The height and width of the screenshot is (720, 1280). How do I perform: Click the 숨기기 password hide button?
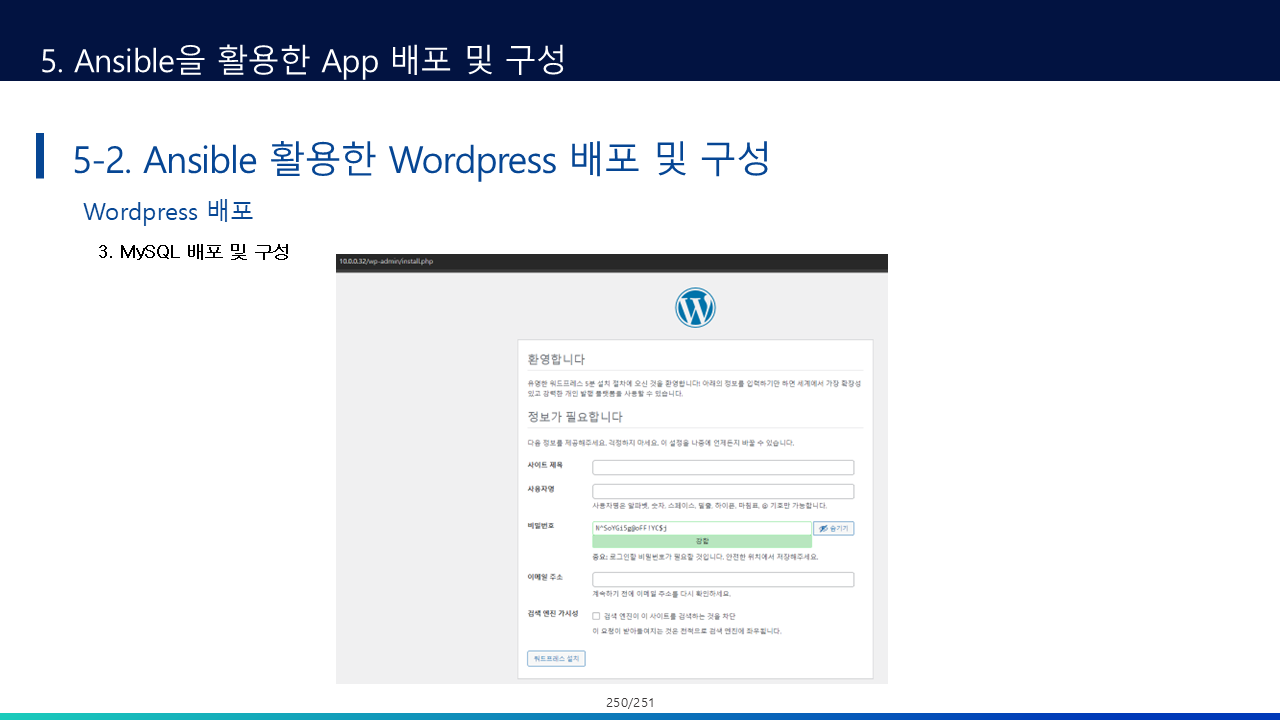click(833, 528)
